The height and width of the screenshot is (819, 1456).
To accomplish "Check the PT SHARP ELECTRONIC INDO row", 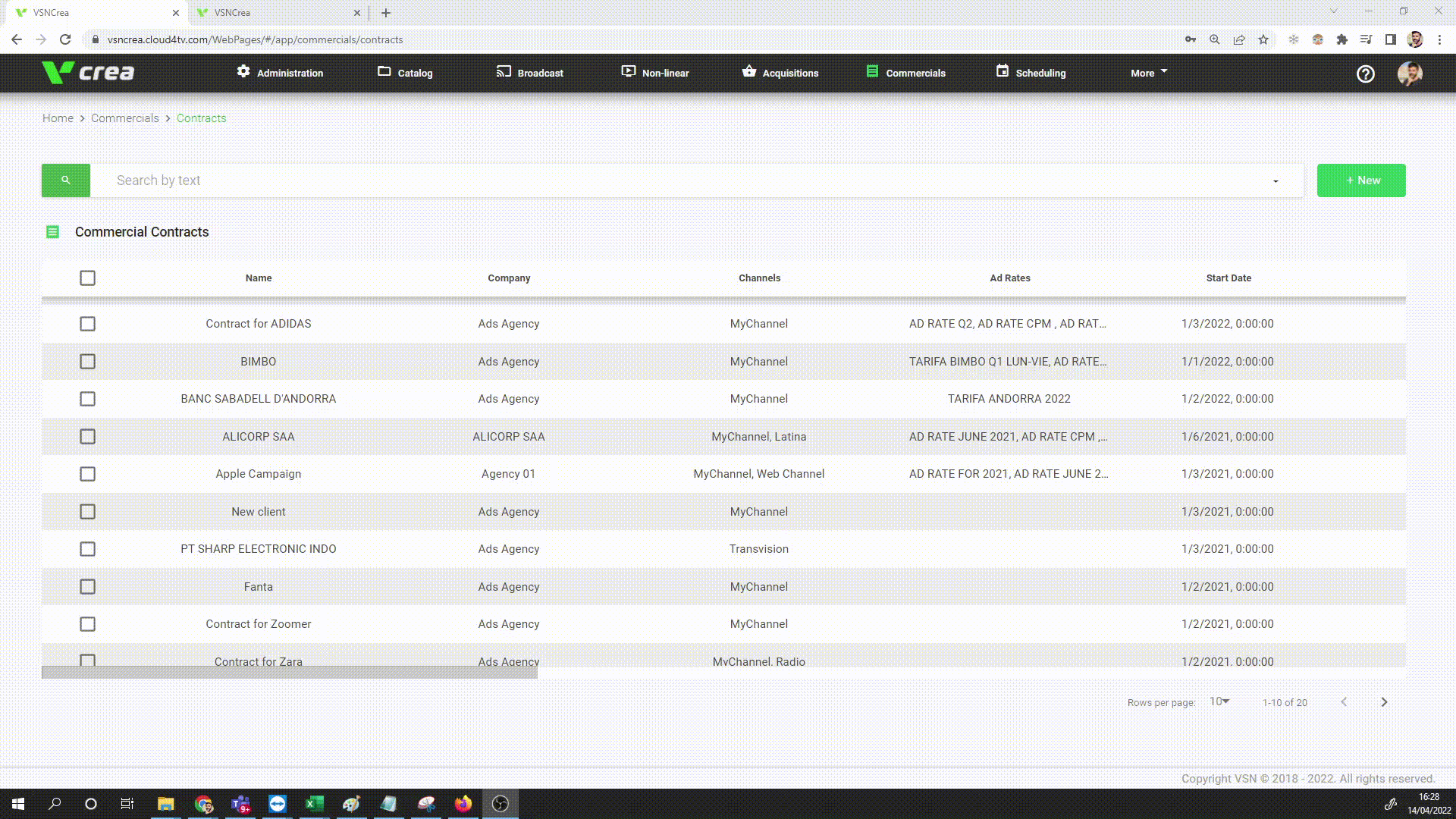I will pos(88,549).
